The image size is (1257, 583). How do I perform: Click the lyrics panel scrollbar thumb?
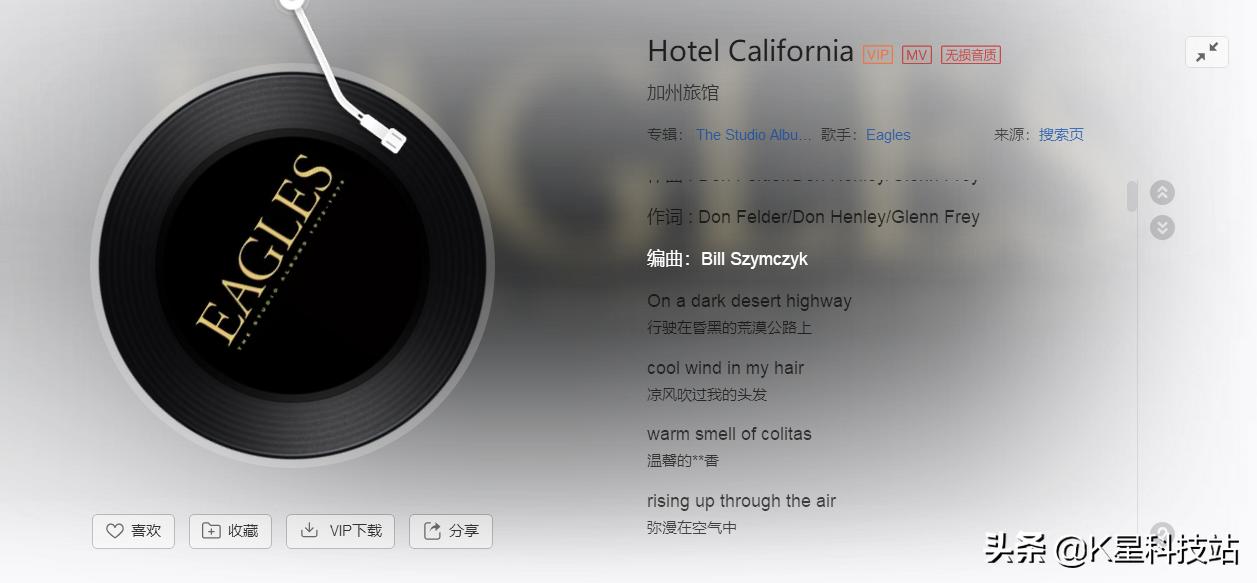pos(1132,196)
